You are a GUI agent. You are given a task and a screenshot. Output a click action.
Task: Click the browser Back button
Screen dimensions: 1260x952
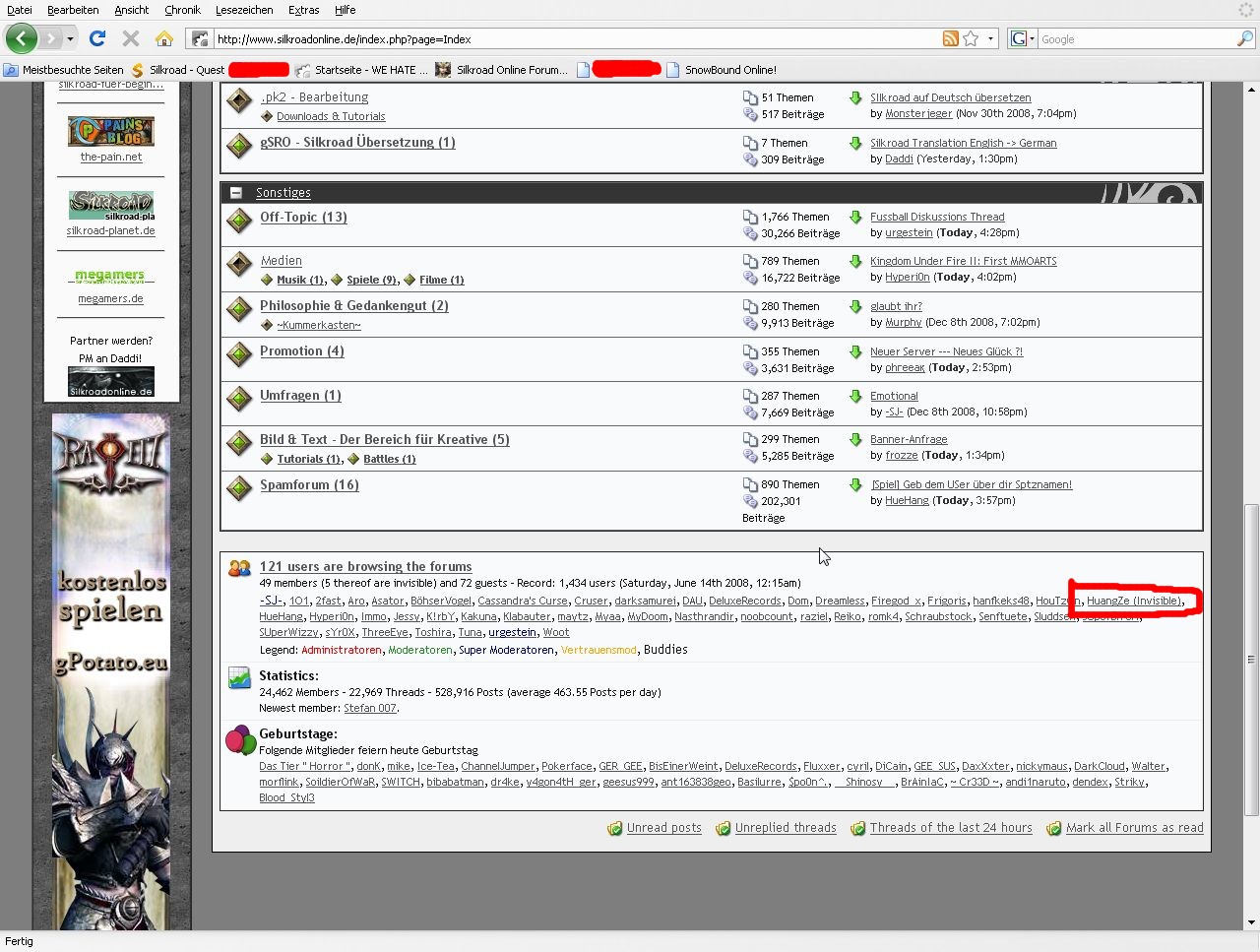coord(22,38)
